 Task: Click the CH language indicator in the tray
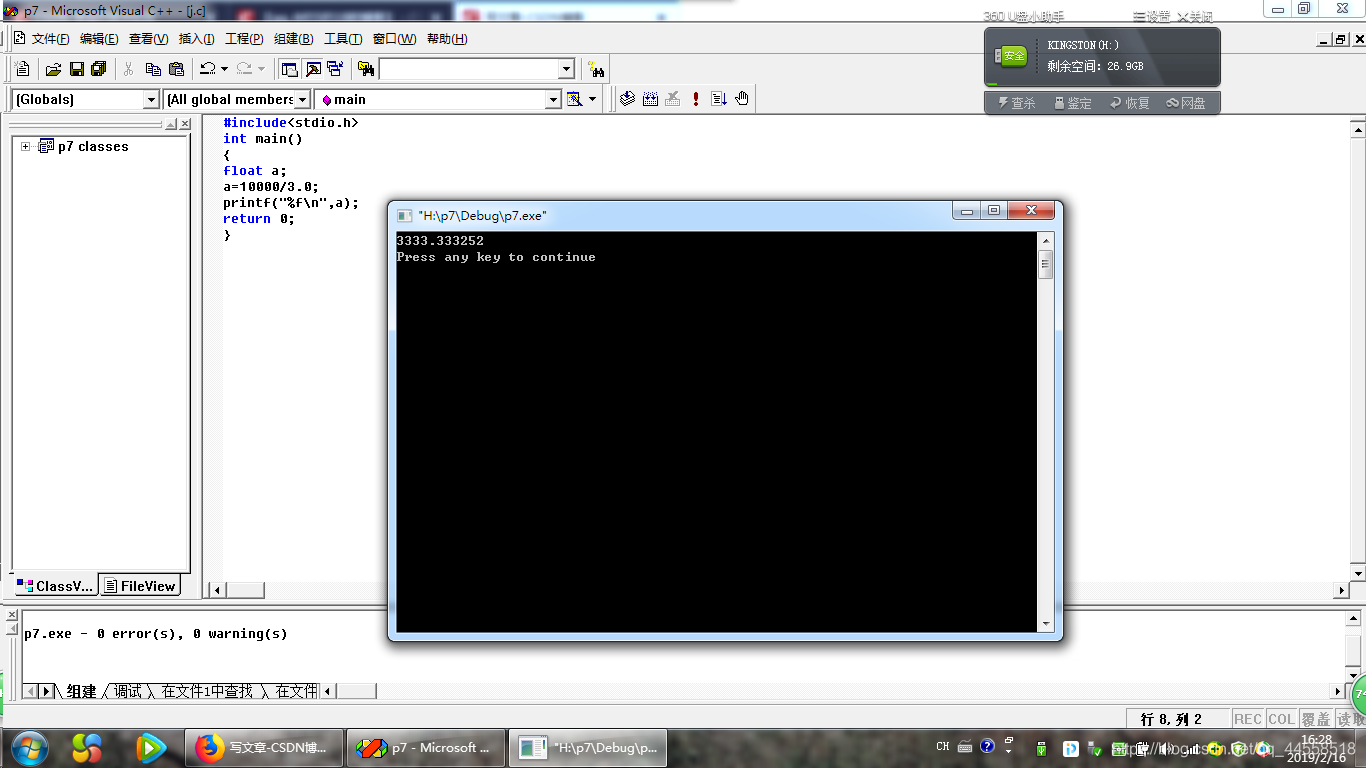943,746
